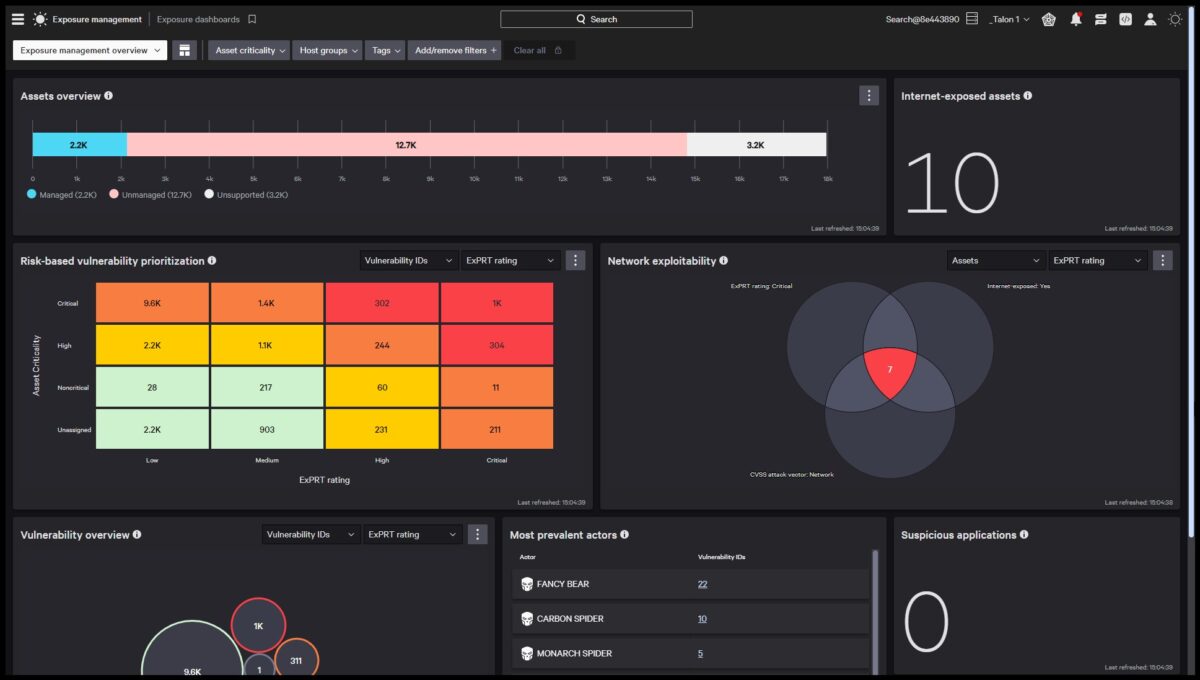The image size is (1200, 680).
Task: Click Add/remove filters button
Action: coord(454,50)
